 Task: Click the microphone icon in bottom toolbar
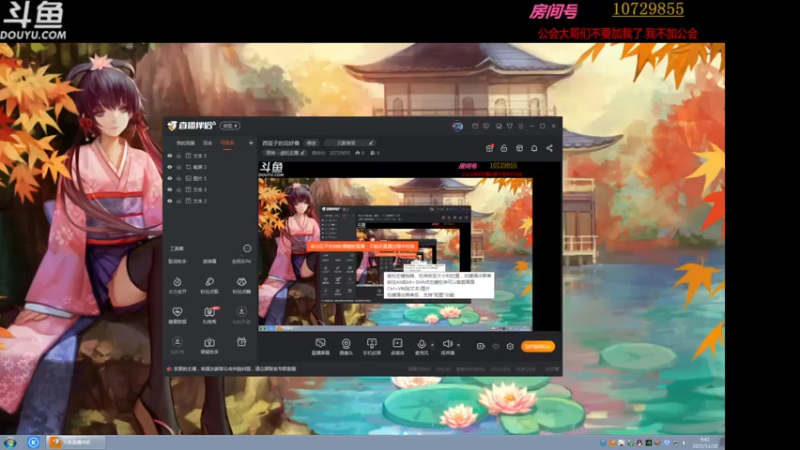421,346
